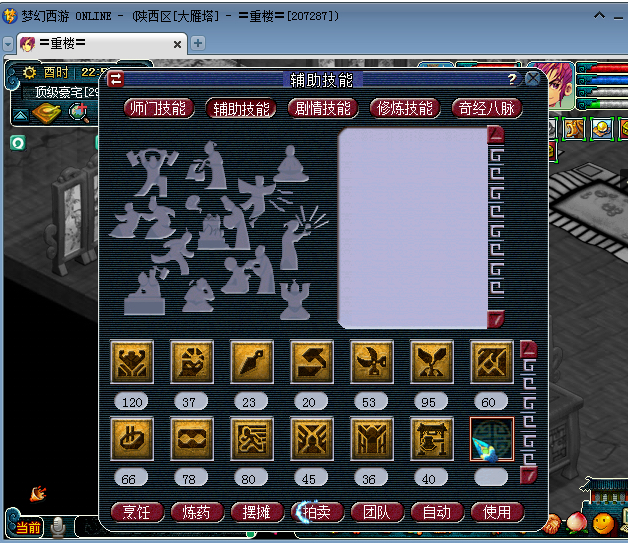Click the horn announcement icon

38,494
